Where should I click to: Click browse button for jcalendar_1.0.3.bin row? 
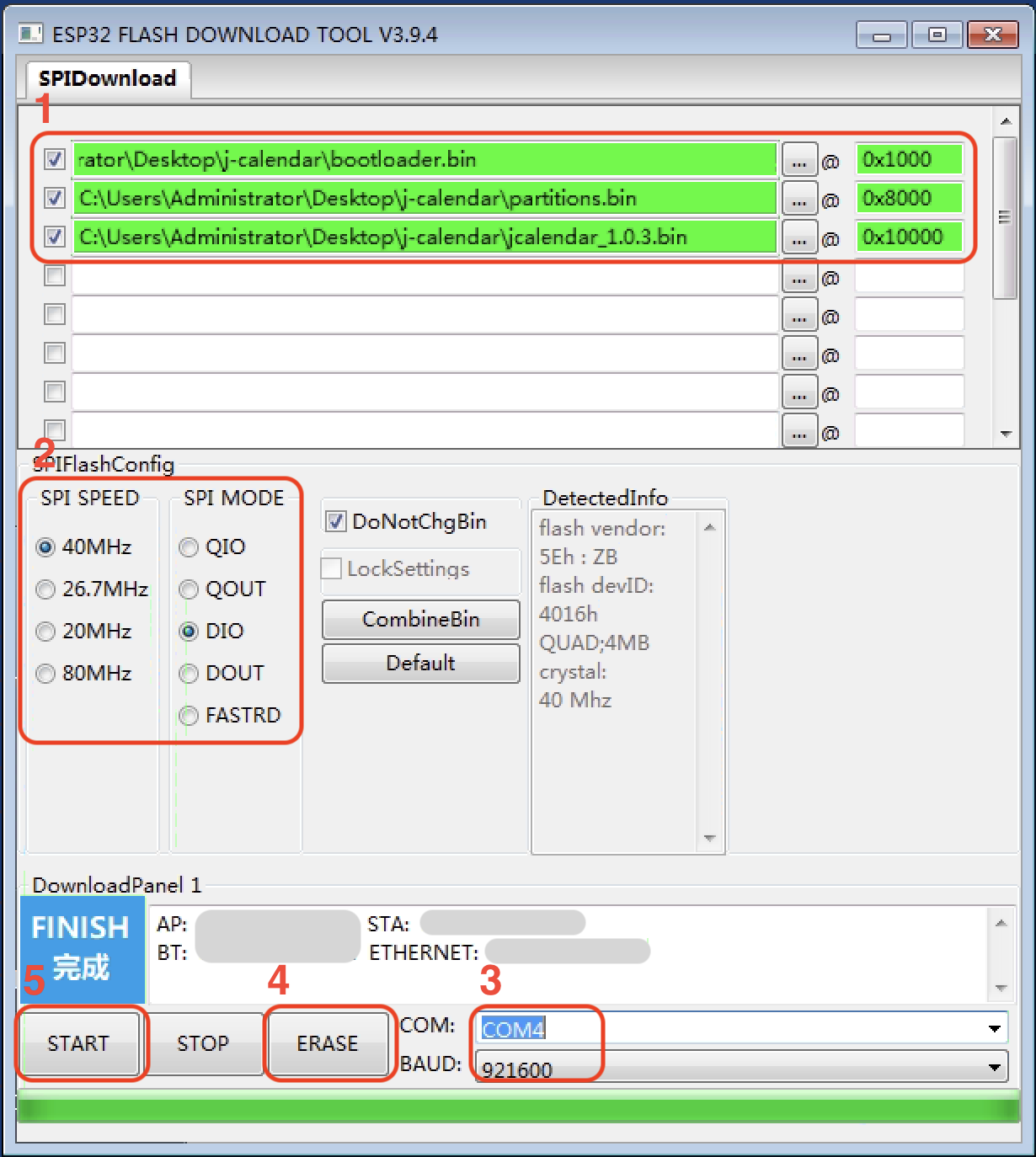point(798,237)
